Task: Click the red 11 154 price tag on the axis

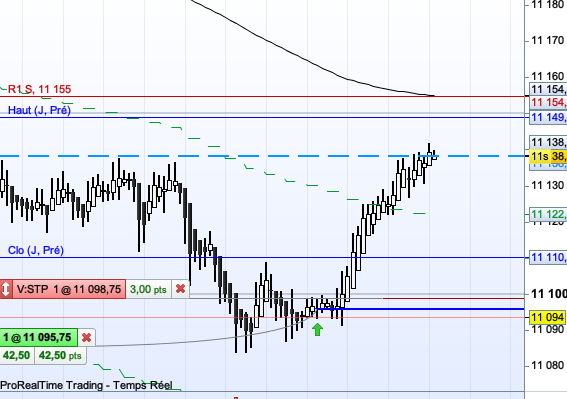Action: 548,102
